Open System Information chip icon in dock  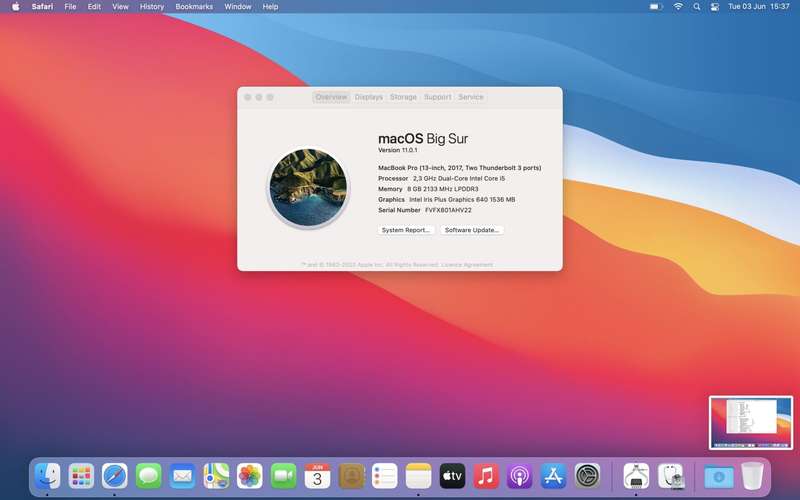pyautogui.click(x=636, y=476)
